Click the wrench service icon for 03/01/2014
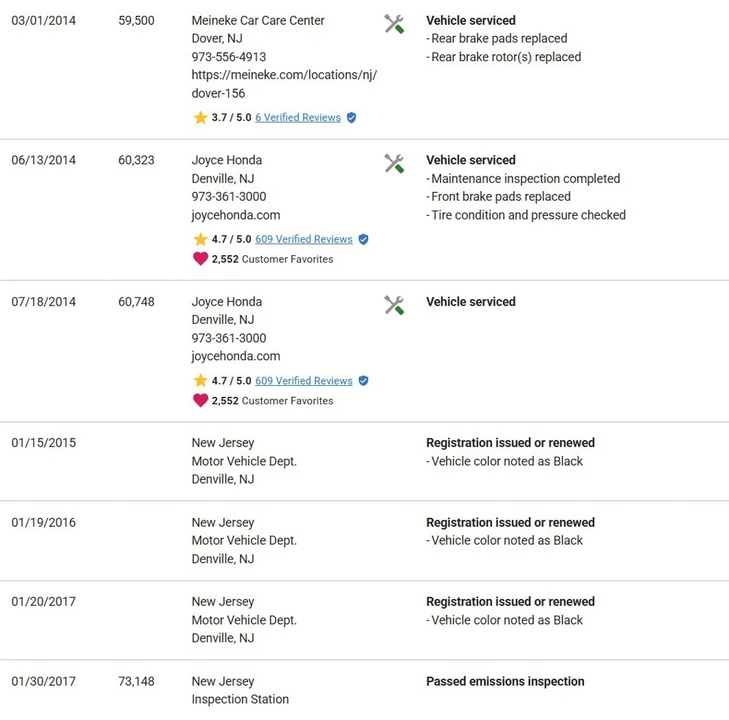The height and width of the screenshot is (720, 729). coord(394,24)
